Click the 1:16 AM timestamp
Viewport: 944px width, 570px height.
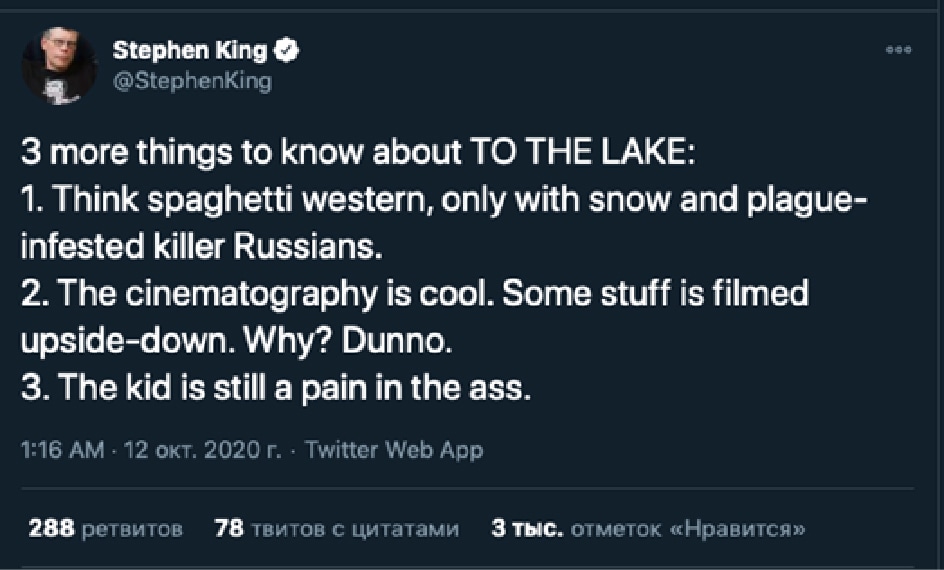coord(63,450)
